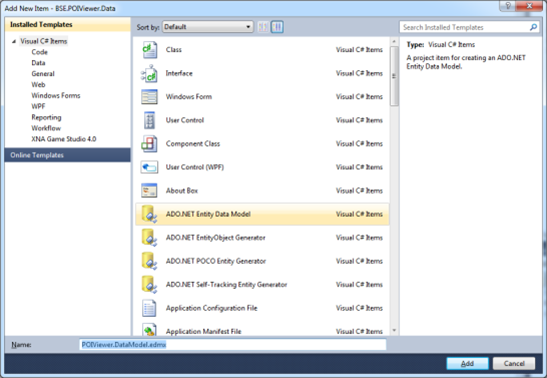Click the scrollbar down arrow

[394, 330]
